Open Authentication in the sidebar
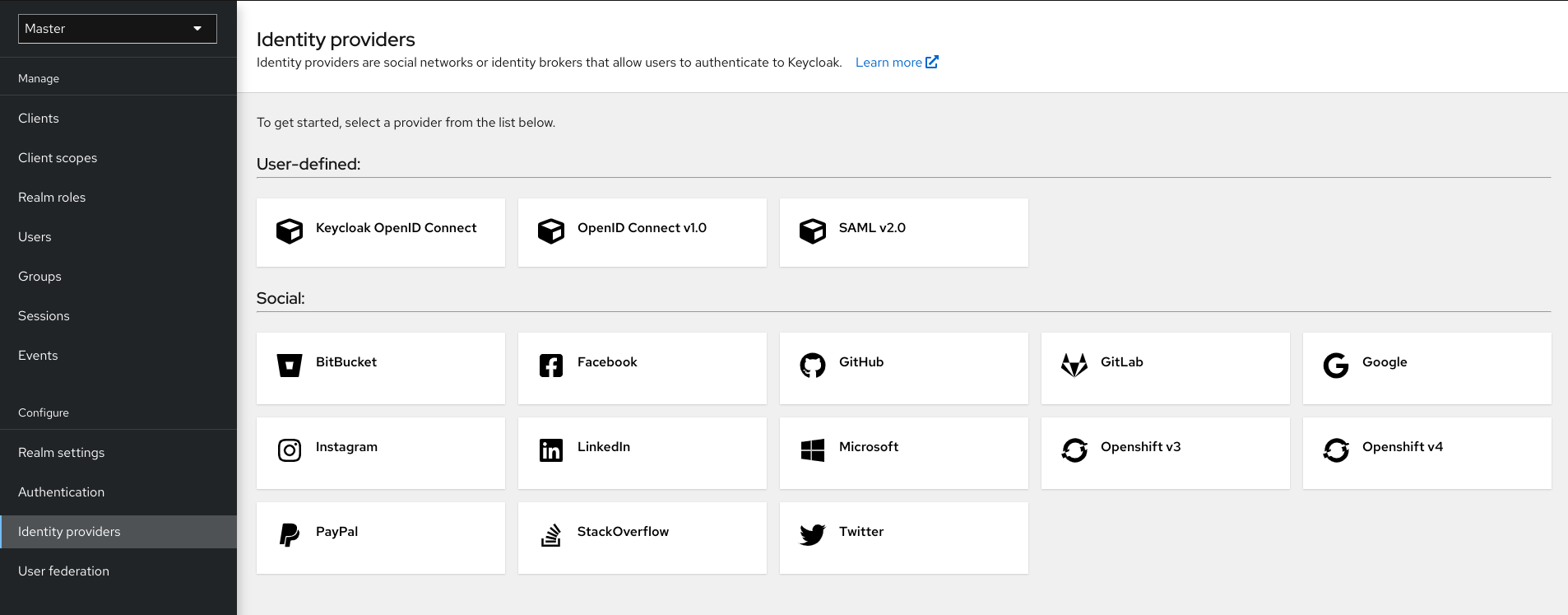Screen dimensions: 1568x615 click(x=62, y=492)
